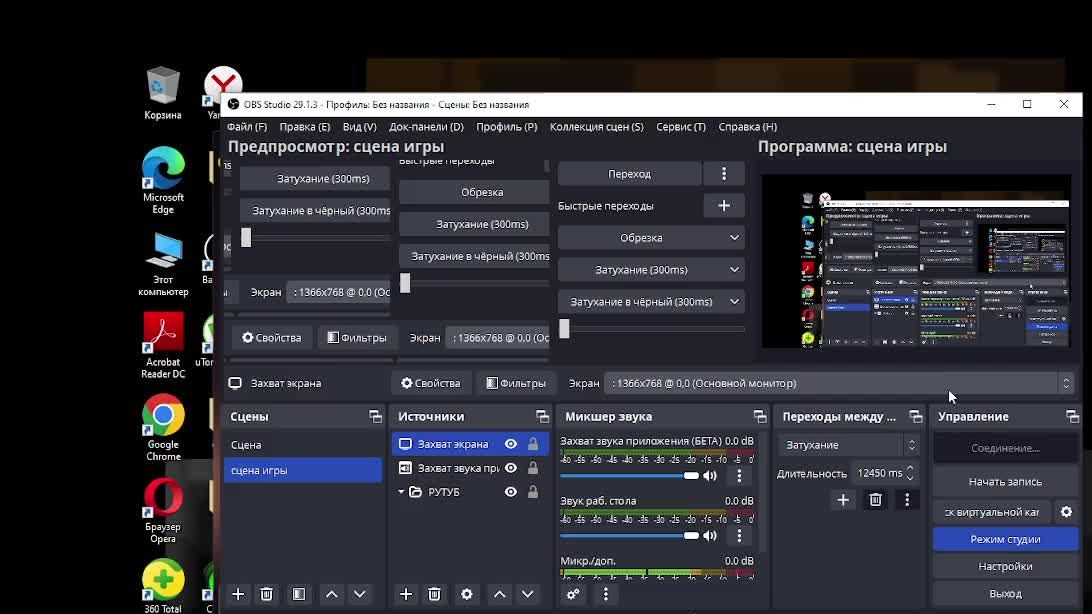This screenshot has height=614, width=1092.
Task: Move scene down with the arrow icon
Action: coord(359,594)
